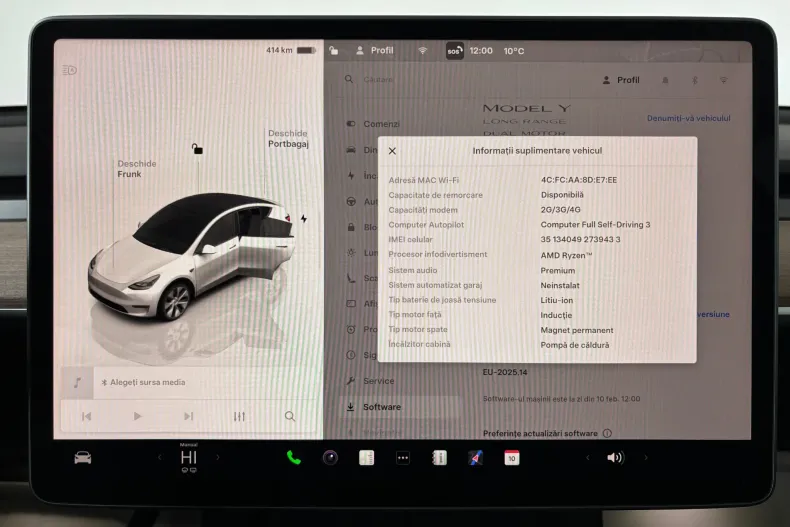This screenshot has height=527, width=790.
Task: Tap the HI climate temperature setting
Action: (x=188, y=457)
